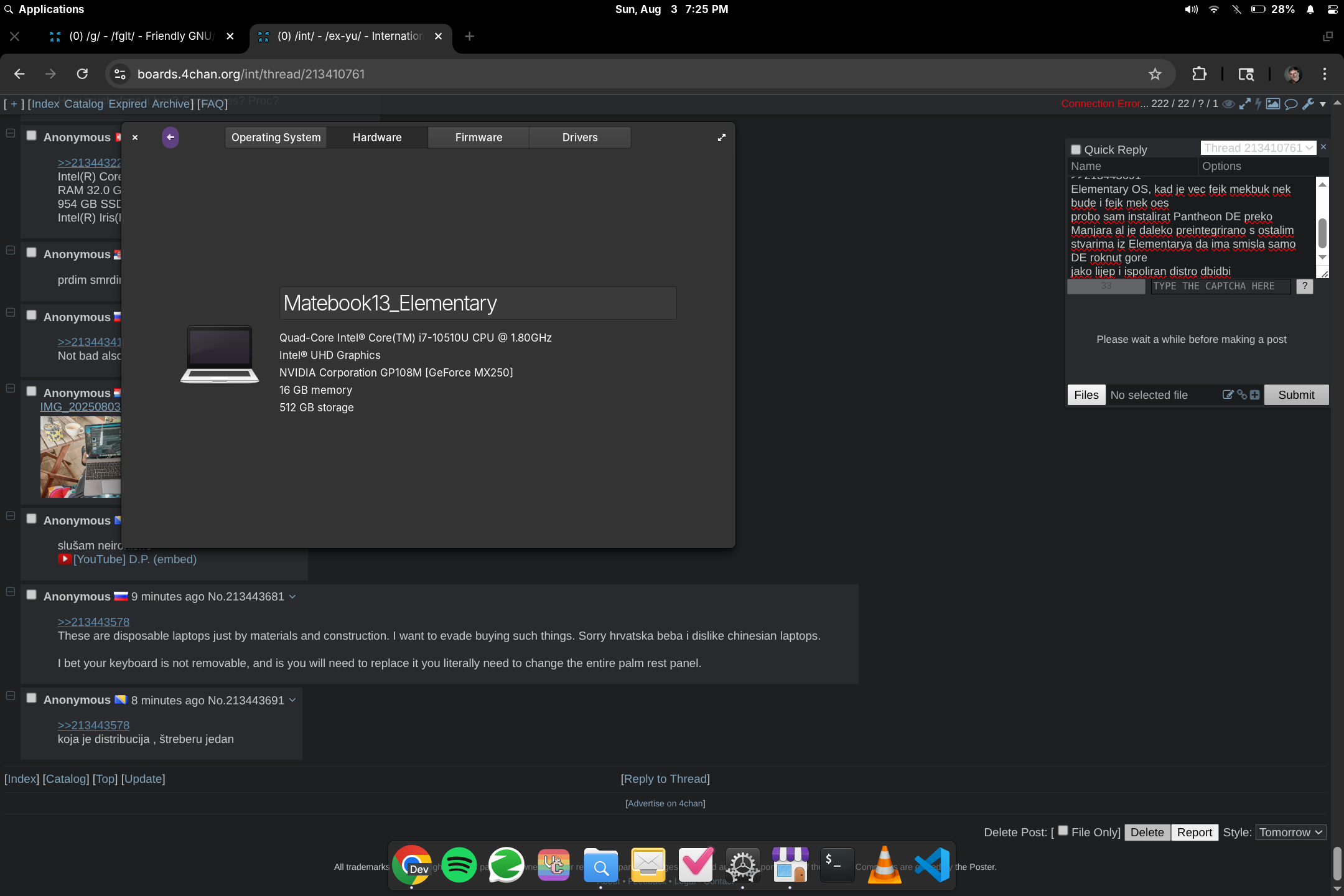Switch to the Firmware tab
Image resolution: width=1344 pixels, height=896 pixels.
point(478,138)
